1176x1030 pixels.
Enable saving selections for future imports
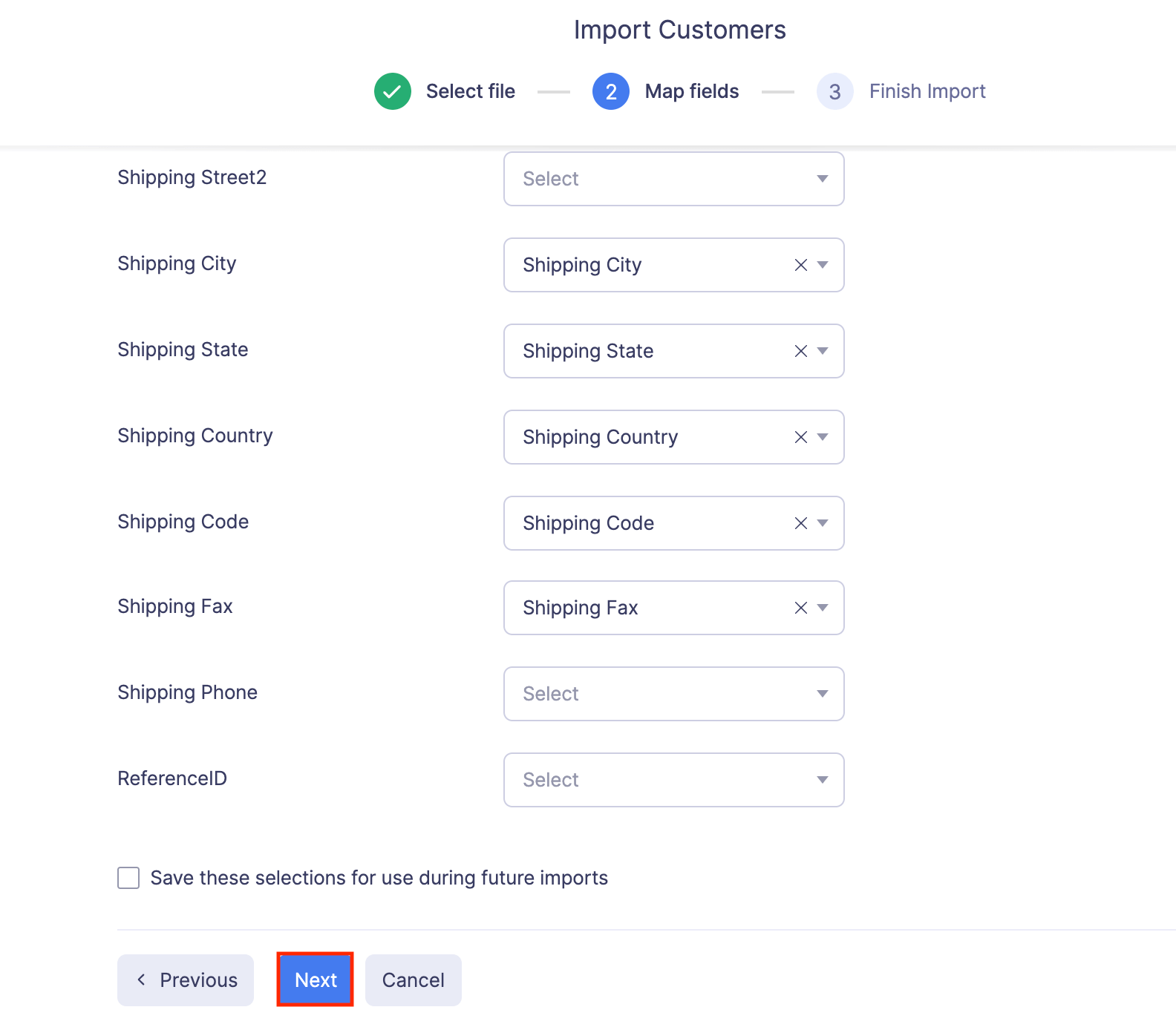click(x=128, y=878)
